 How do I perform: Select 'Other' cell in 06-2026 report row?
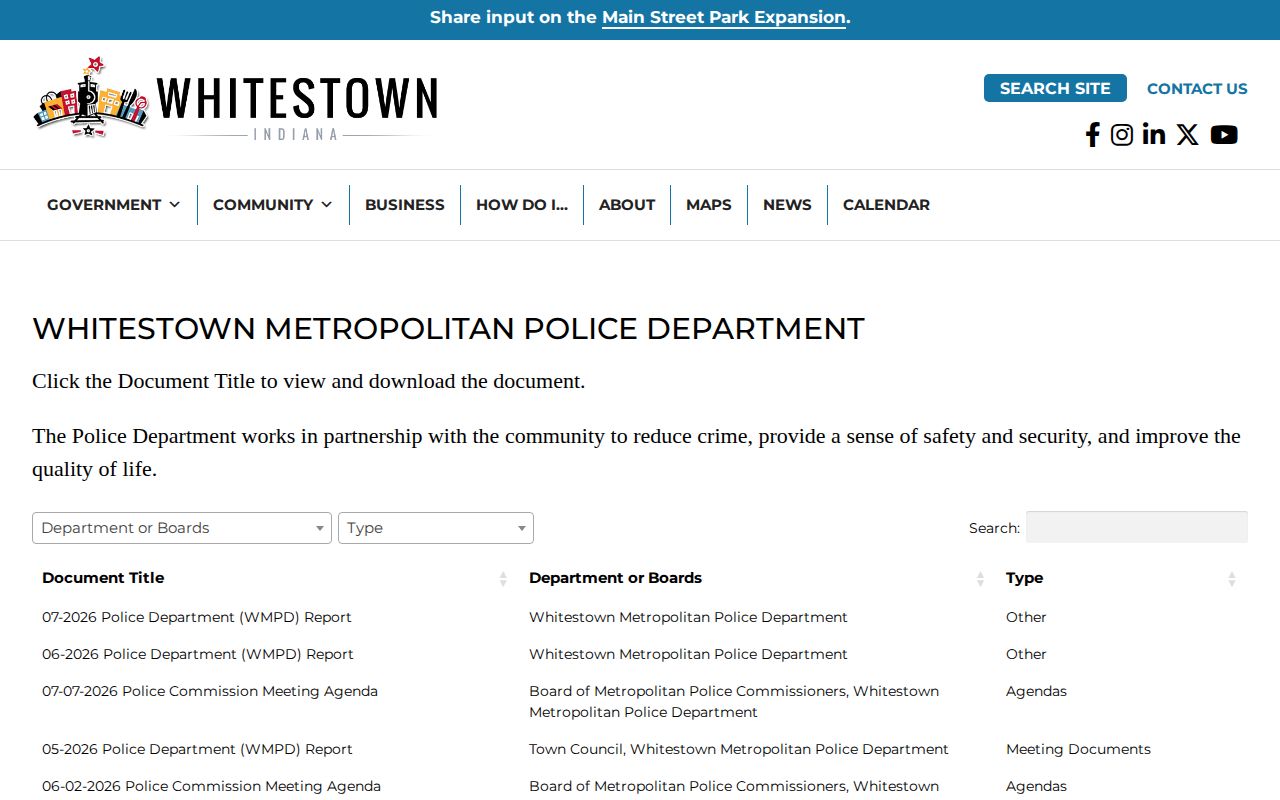tap(1026, 654)
